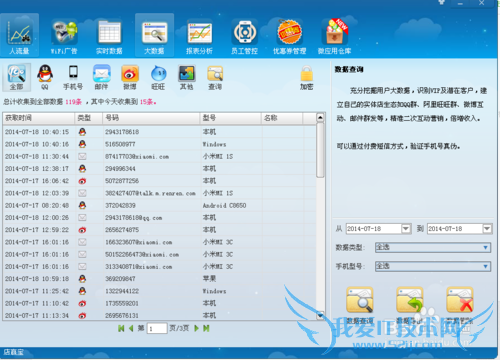
Task: Show 全部 data category
Action: coord(17,77)
